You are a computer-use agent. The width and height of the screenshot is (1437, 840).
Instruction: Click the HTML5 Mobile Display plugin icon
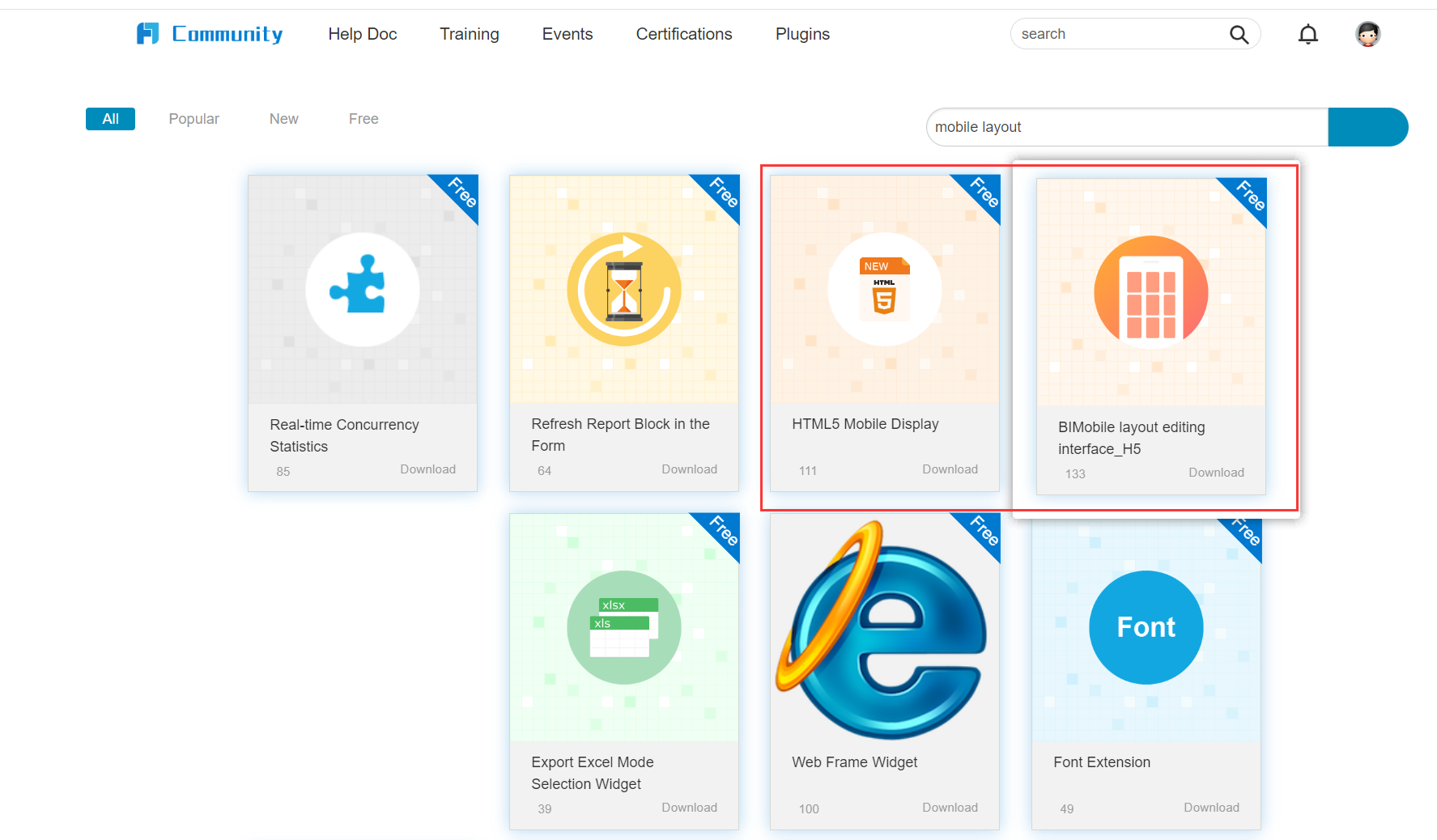tap(883, 289)
